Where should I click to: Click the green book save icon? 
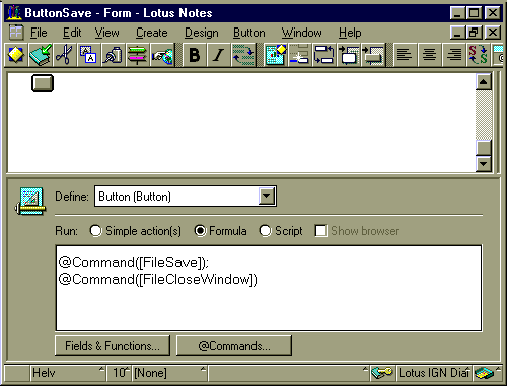pyautogui.click(x=40, y=55)
